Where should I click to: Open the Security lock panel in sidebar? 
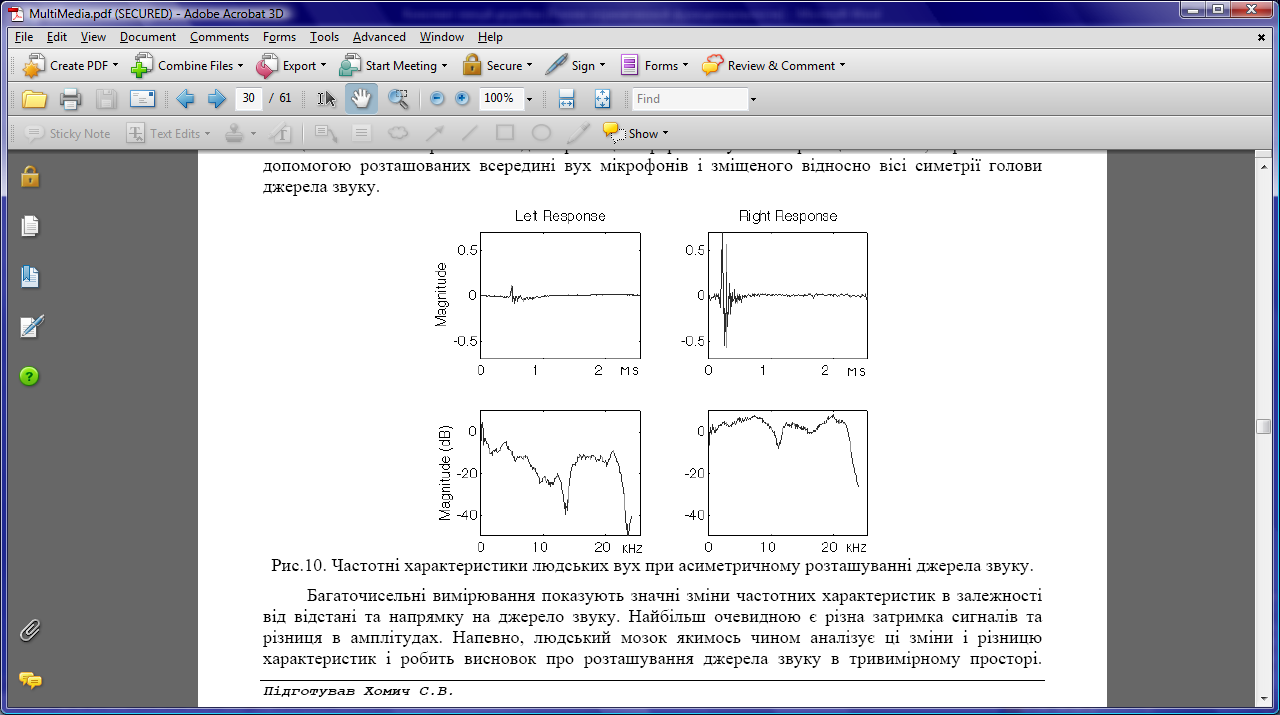click(30, 176)
